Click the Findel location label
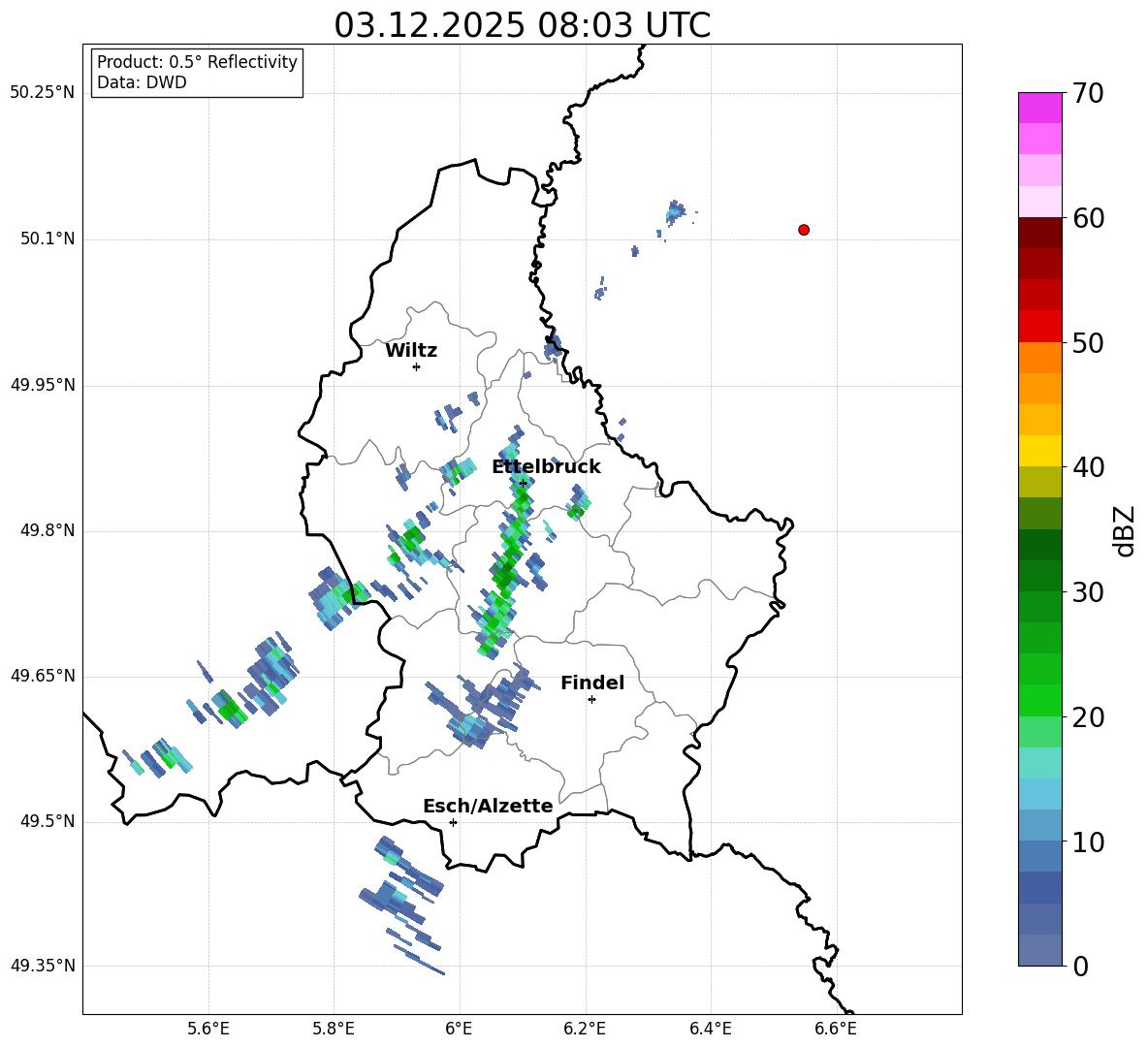 tap(592, 683)
